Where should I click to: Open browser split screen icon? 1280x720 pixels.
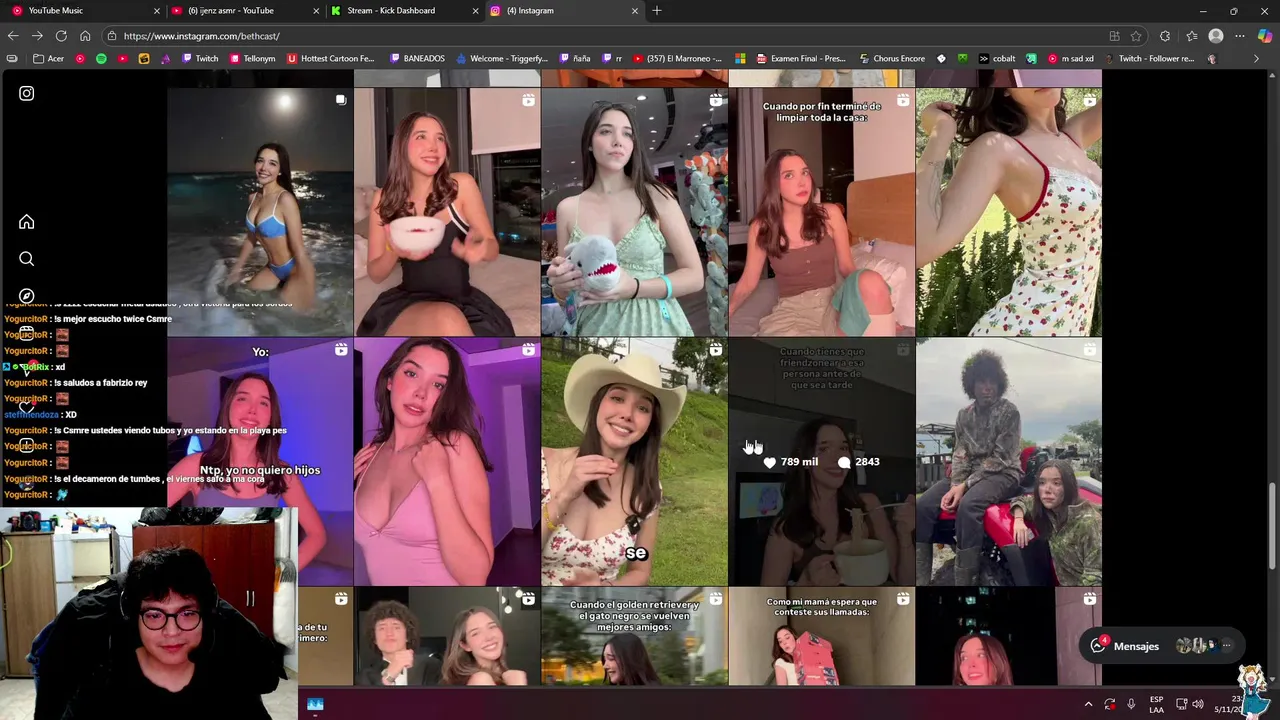coord(1114,36)
